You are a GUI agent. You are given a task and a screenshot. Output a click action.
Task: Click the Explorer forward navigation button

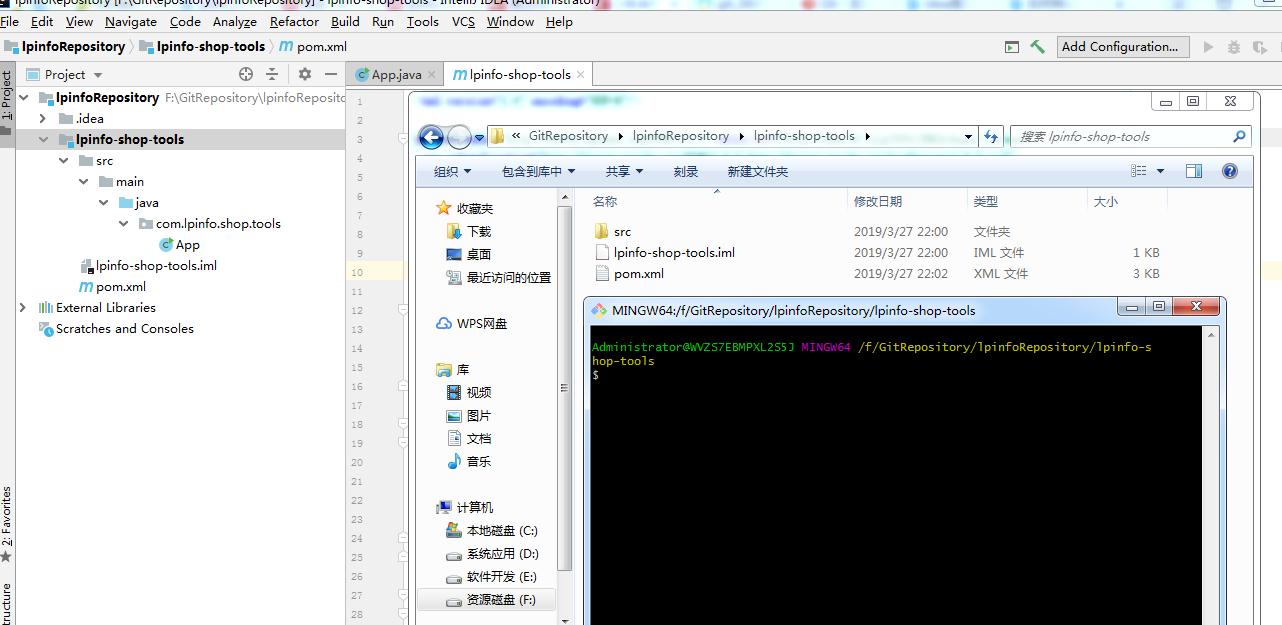click(x=459, y=137)
